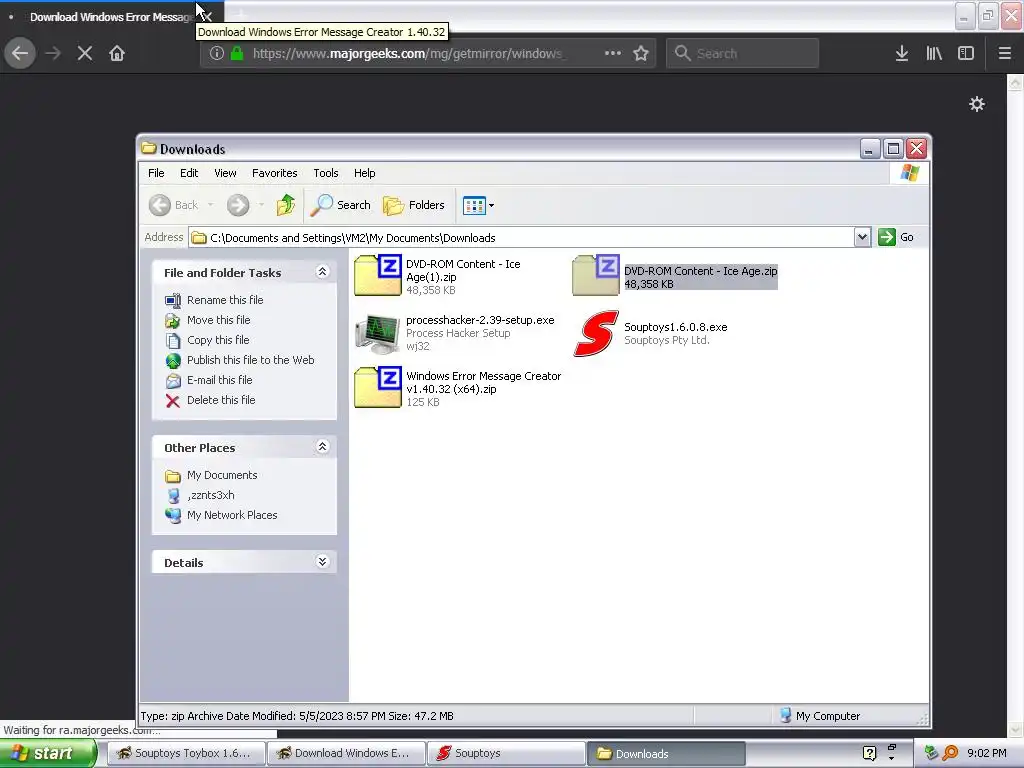Open the View menu
The image size is (1024, 768).
pyautogui.click(x=225, y=173)
